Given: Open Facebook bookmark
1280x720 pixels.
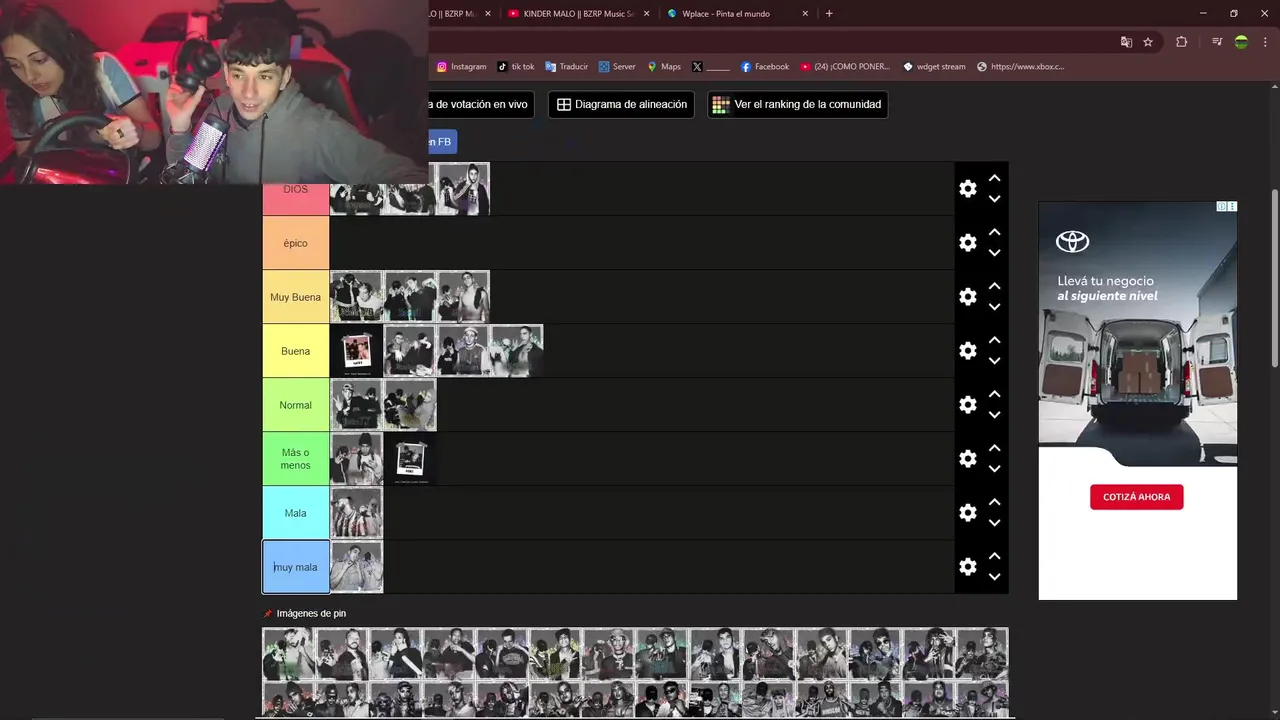Looking at the screenshot, I should coord(765,67).
